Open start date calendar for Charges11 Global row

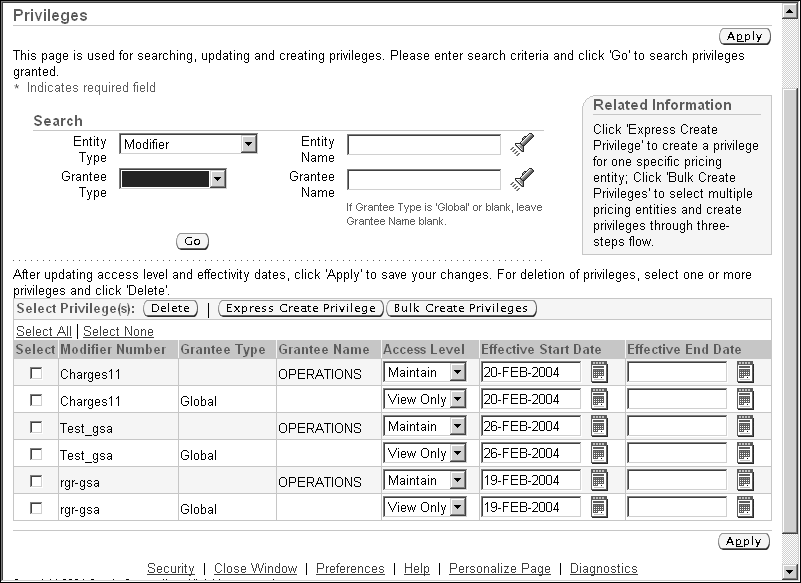coord(599,399)
